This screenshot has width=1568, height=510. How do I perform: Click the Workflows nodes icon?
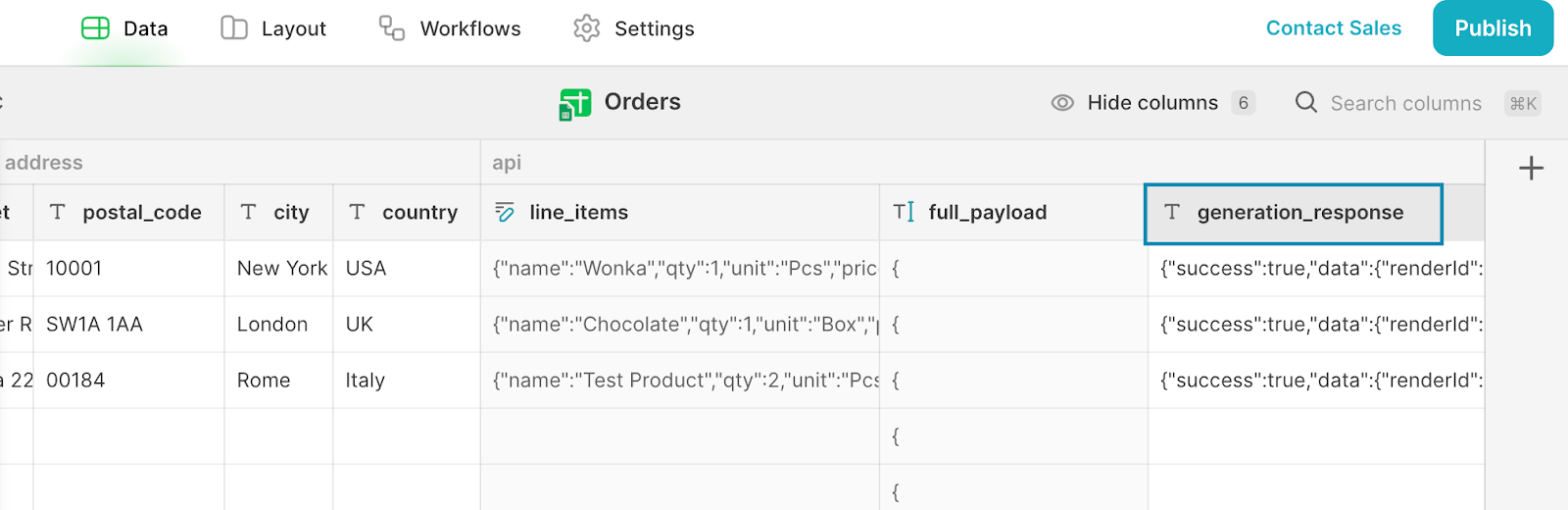[392, 28]
